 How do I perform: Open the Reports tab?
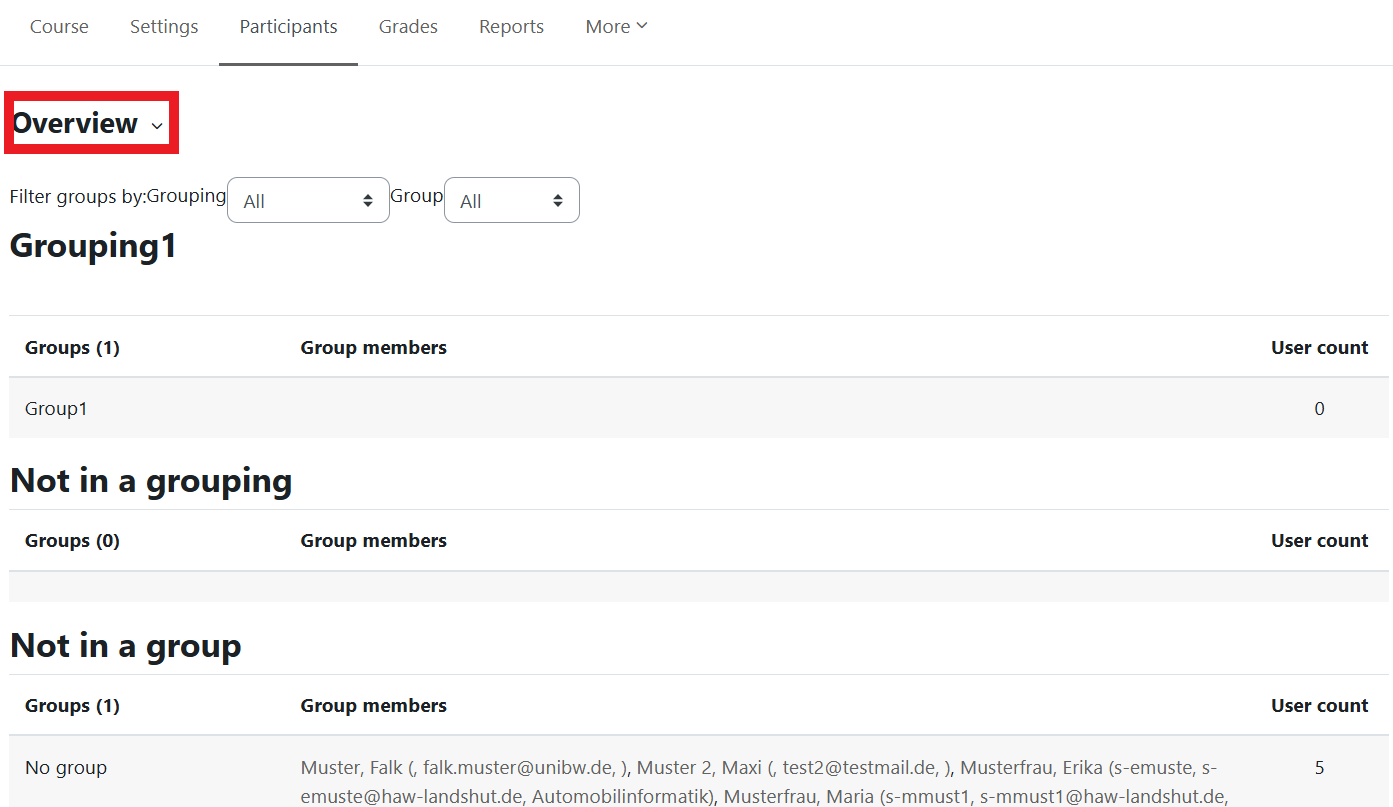pos(511,27)
